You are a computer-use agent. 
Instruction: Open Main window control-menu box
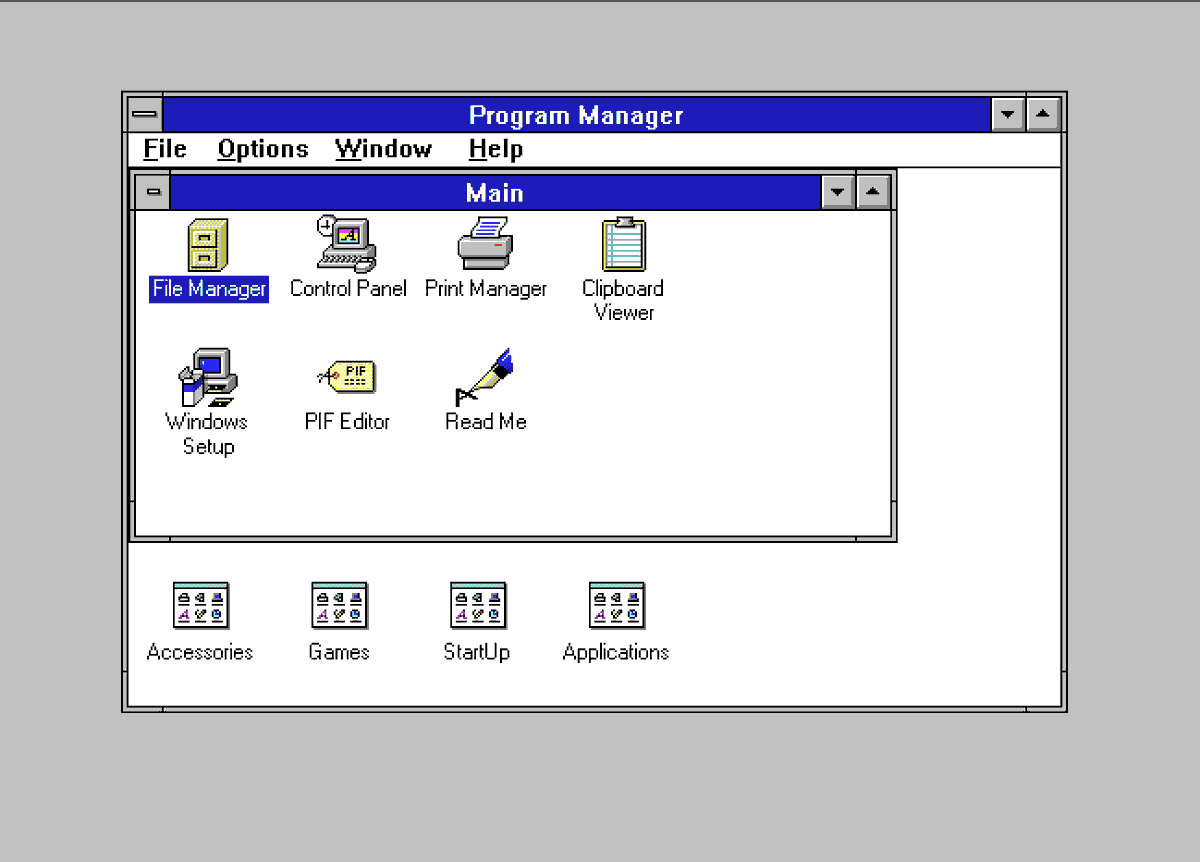(152, 191)
